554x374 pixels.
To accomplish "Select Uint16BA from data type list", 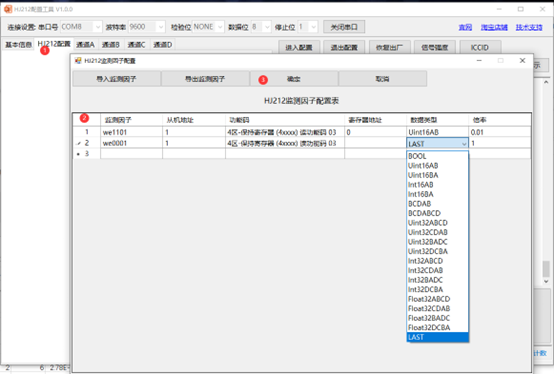I will [437, 175].
